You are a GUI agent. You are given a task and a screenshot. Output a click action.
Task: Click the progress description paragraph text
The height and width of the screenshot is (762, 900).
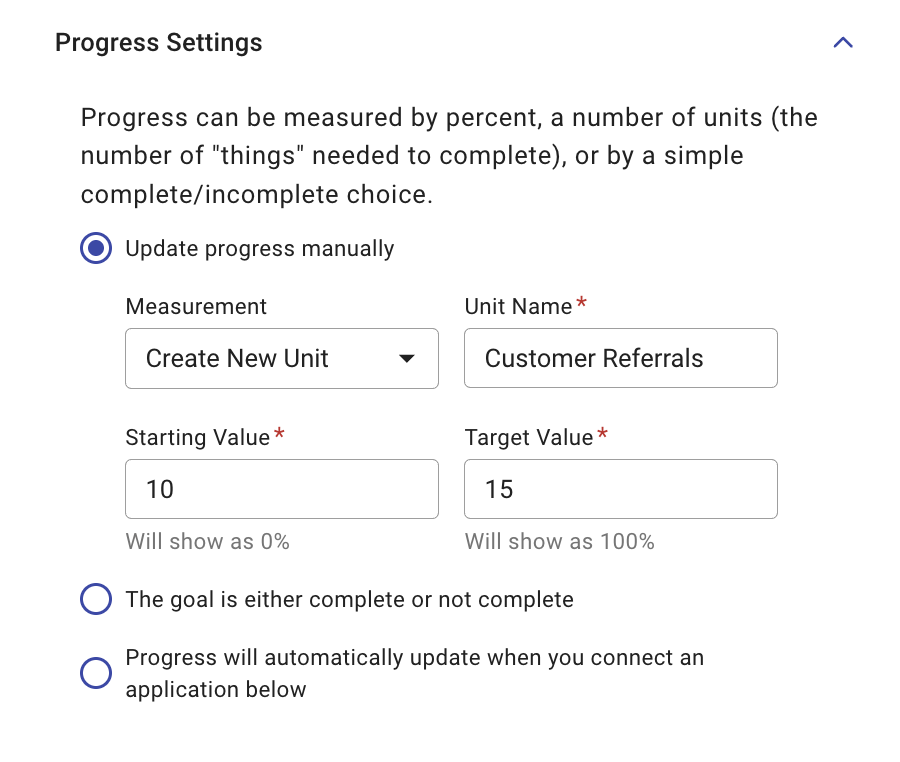pos(449,155)
